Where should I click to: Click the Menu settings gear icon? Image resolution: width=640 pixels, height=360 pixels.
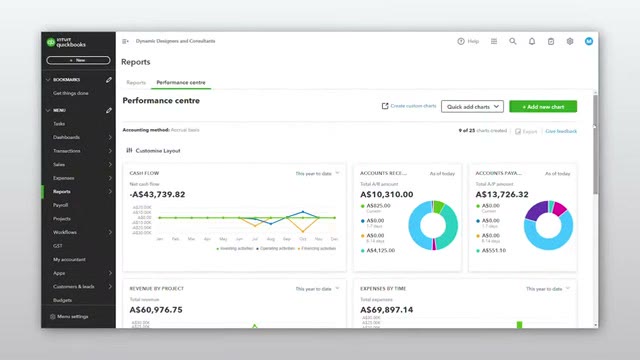(52, 317)
